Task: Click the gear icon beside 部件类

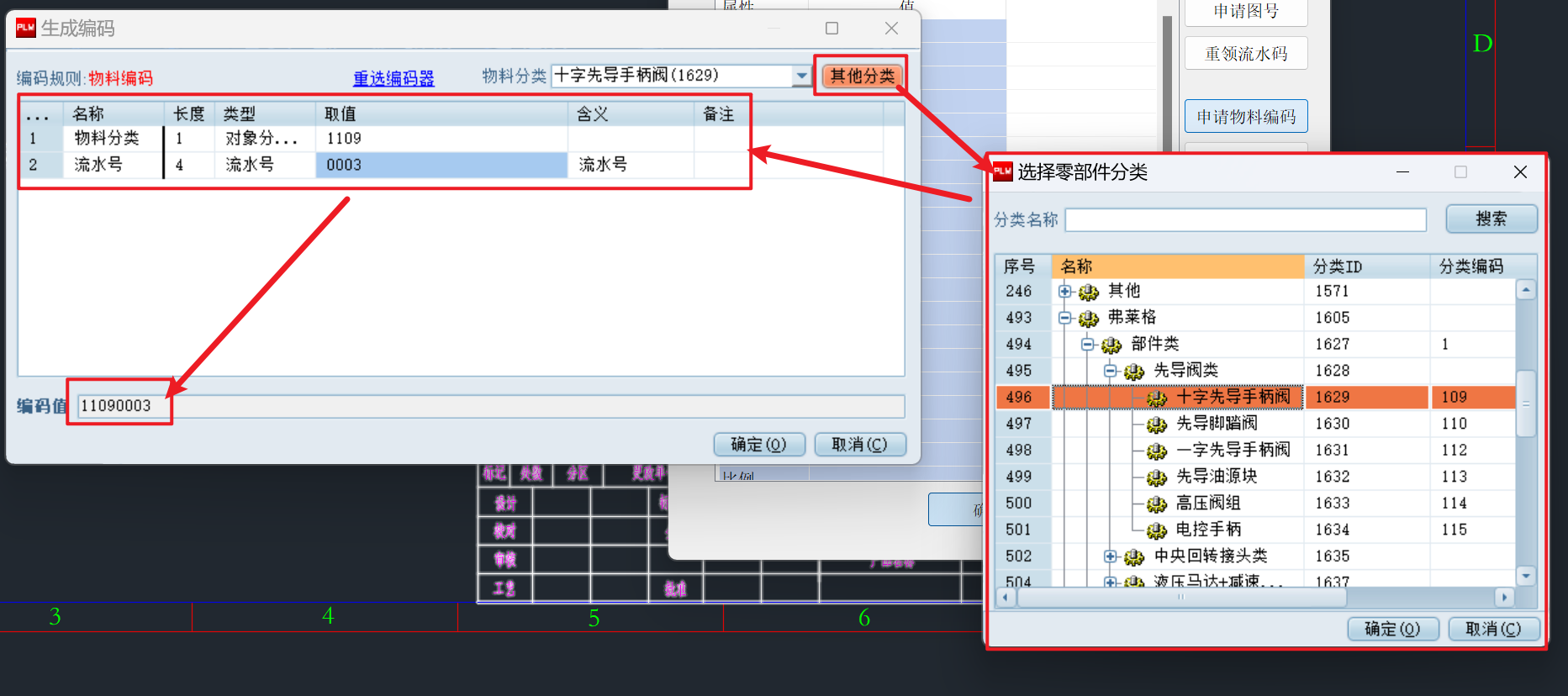Action: [1111, 345]
